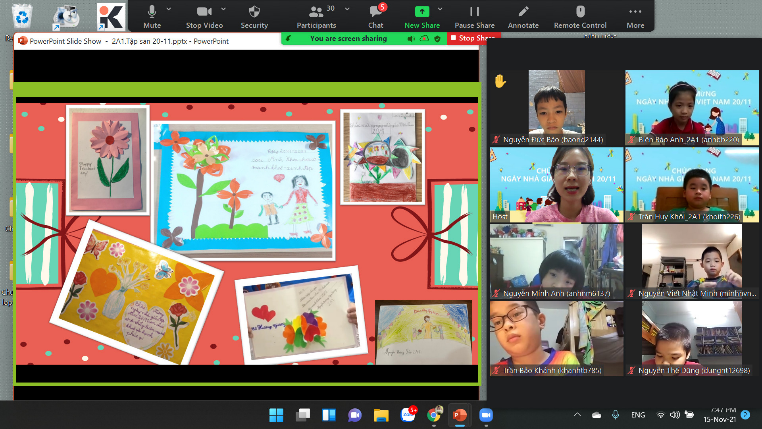
Task: Mute the microphone in Zoom toolbar
Action: (x=152, y=15)
